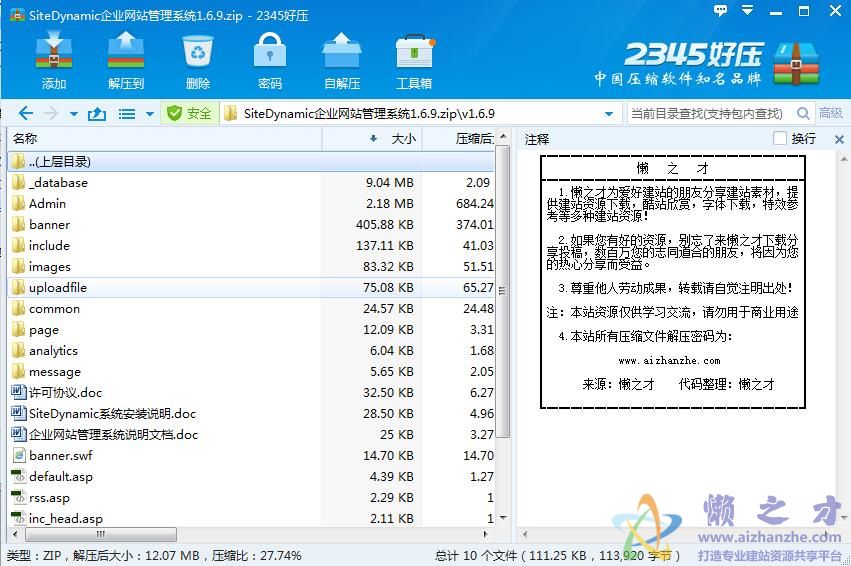Click the 9.04 MB size cell
Screen dimensions: 851x566
[390, 183]
